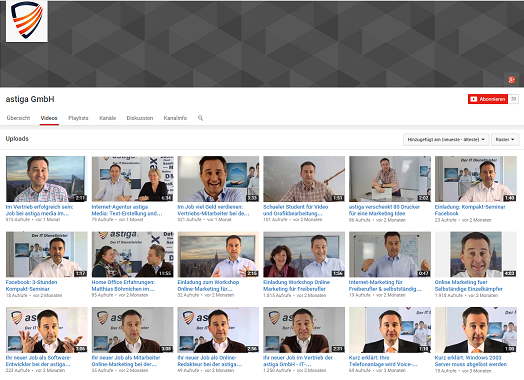Click title link 'Im Vertrieb erfolgreich sein'

tap(39, 210)
